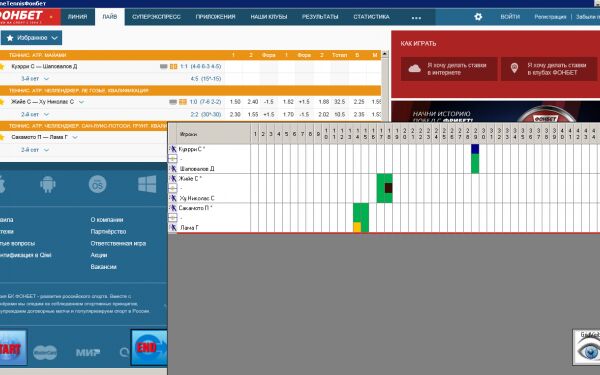Click the МИР payment logo

pos(88,352)
